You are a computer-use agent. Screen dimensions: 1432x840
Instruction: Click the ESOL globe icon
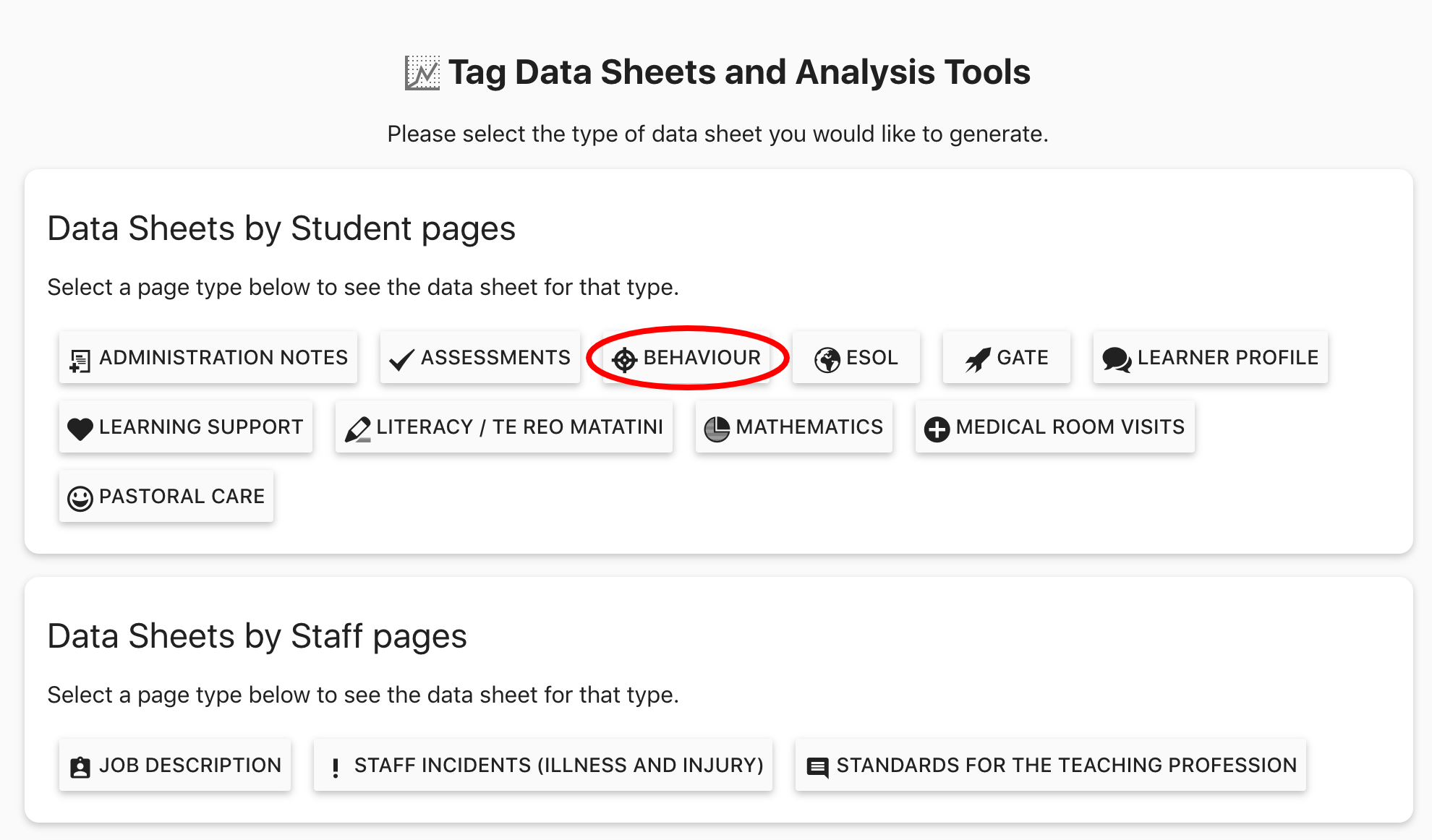827,359
